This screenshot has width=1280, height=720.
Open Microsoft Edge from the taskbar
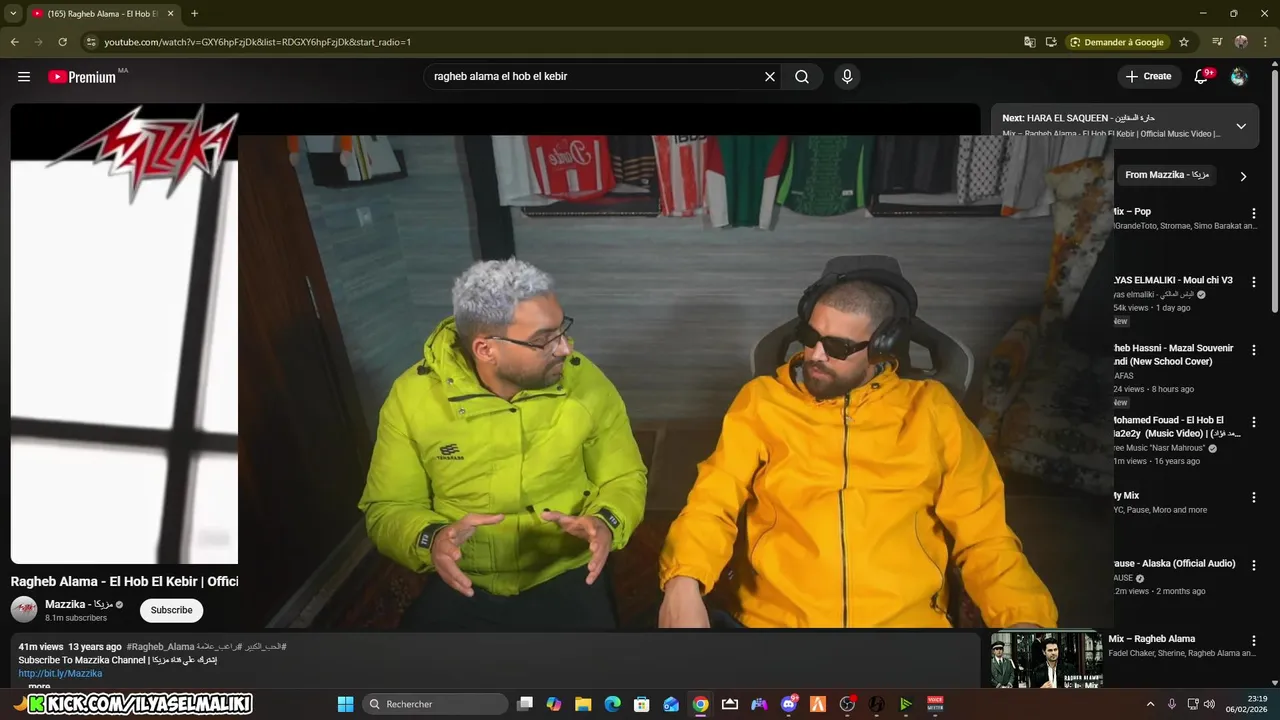click(612, 704)
